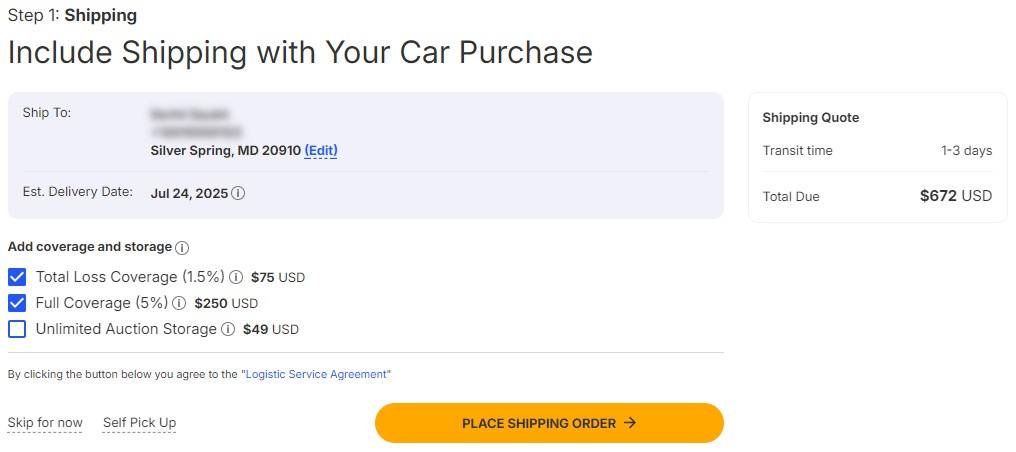
Task: Choose 'Skip for now'
Action: click(45, 423)
